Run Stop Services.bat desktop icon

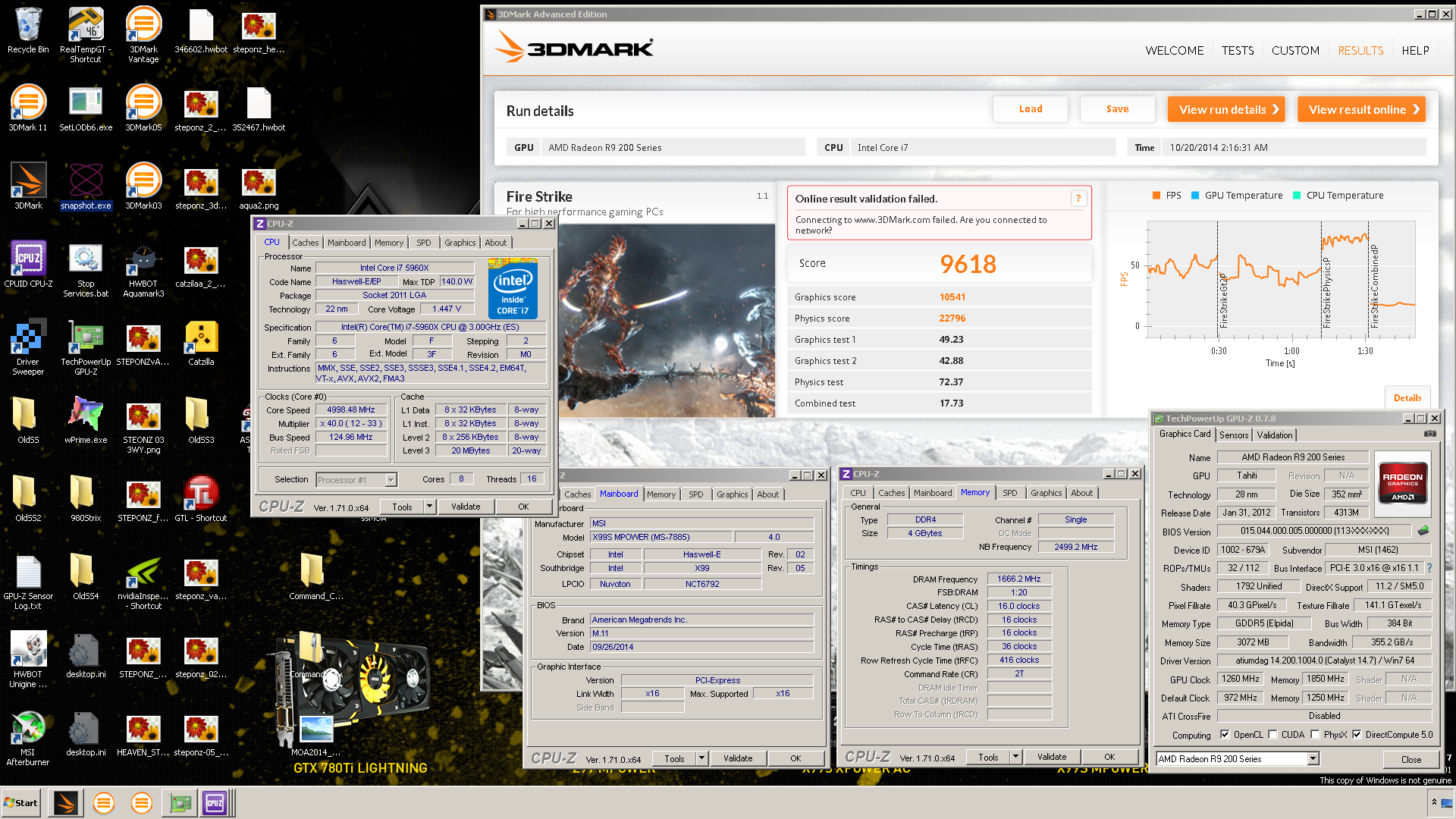[x=86, y=269]
